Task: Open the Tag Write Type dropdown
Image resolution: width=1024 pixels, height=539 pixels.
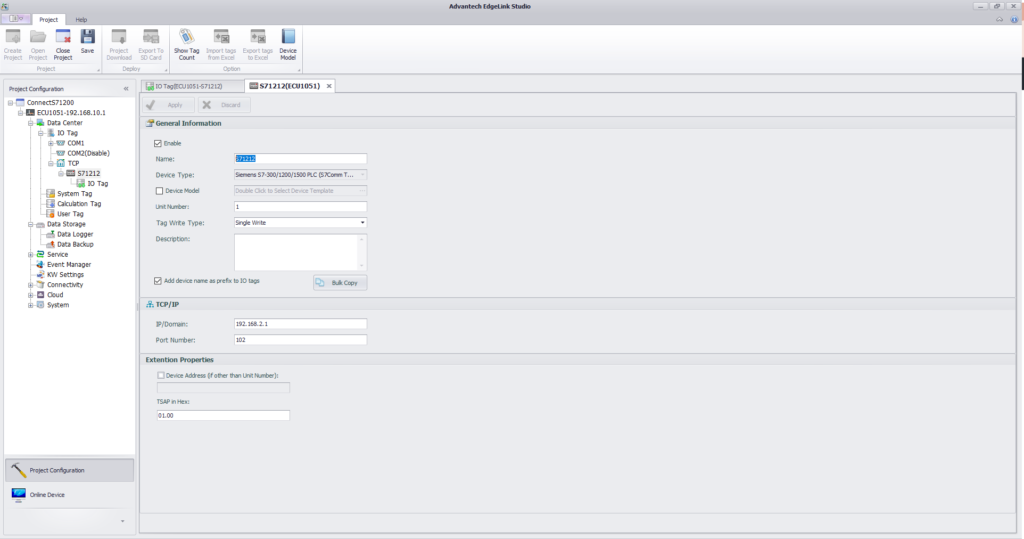Action: click(x=362, y=223)
